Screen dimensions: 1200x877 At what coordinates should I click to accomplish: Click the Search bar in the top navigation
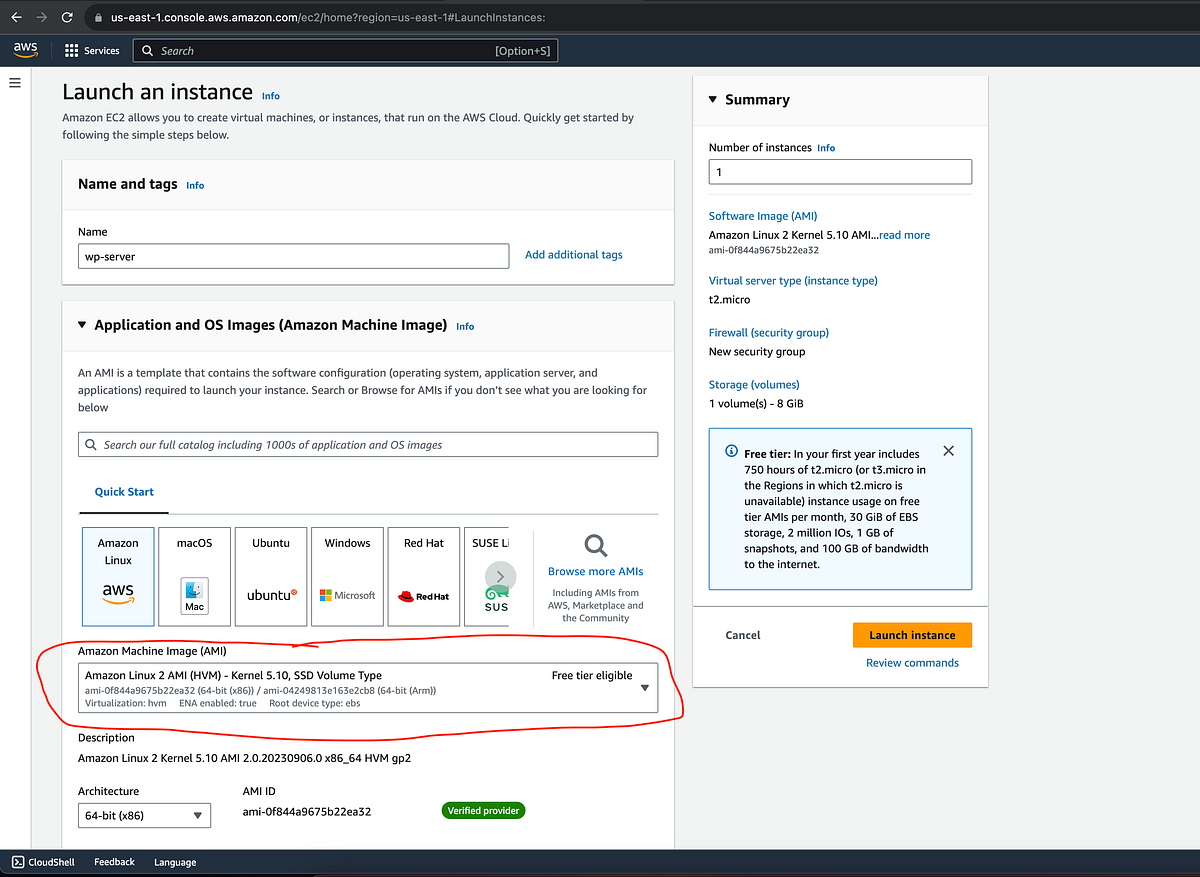coord(345,50)
